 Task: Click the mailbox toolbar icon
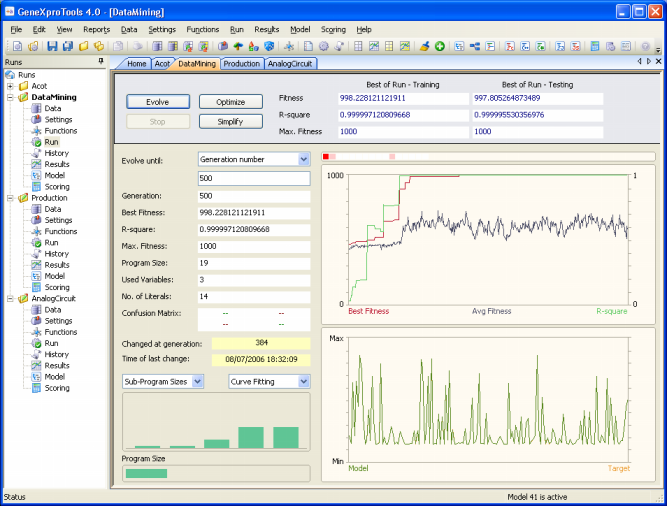click(x=223, y=46)
